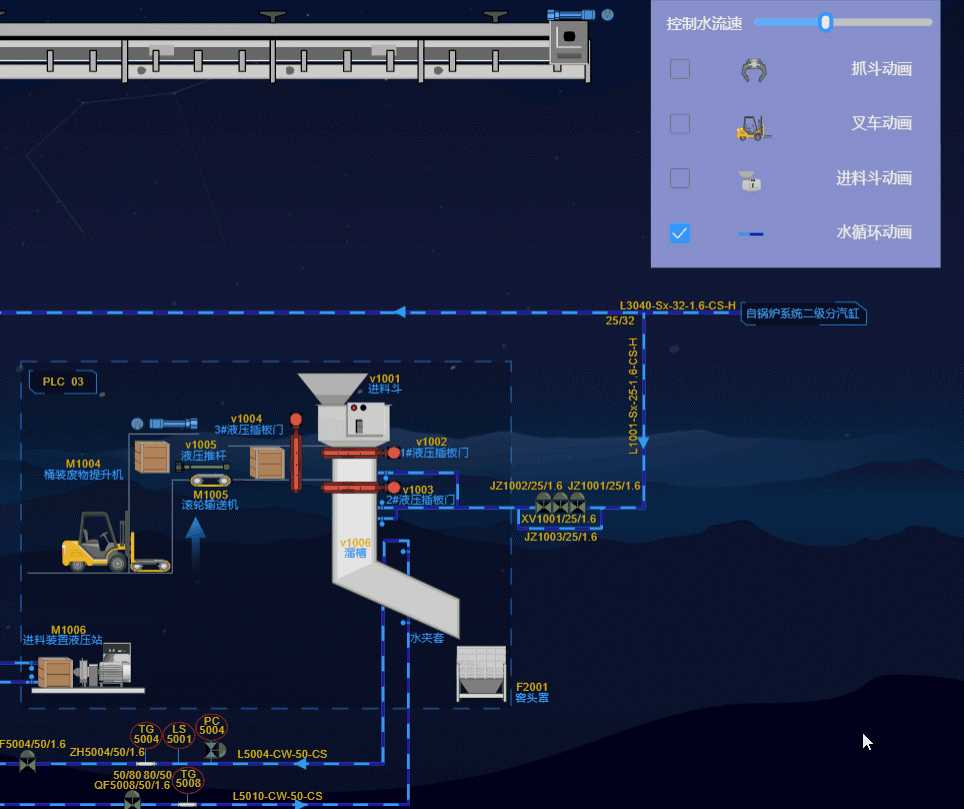Adjust the 控制水流速 slider handle

click(826, 23)
